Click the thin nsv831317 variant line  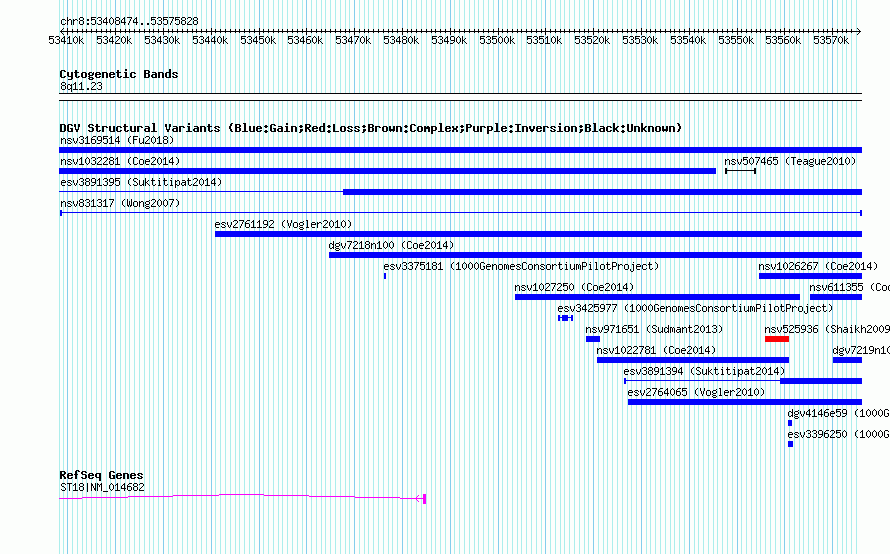[x=460, y=213]
